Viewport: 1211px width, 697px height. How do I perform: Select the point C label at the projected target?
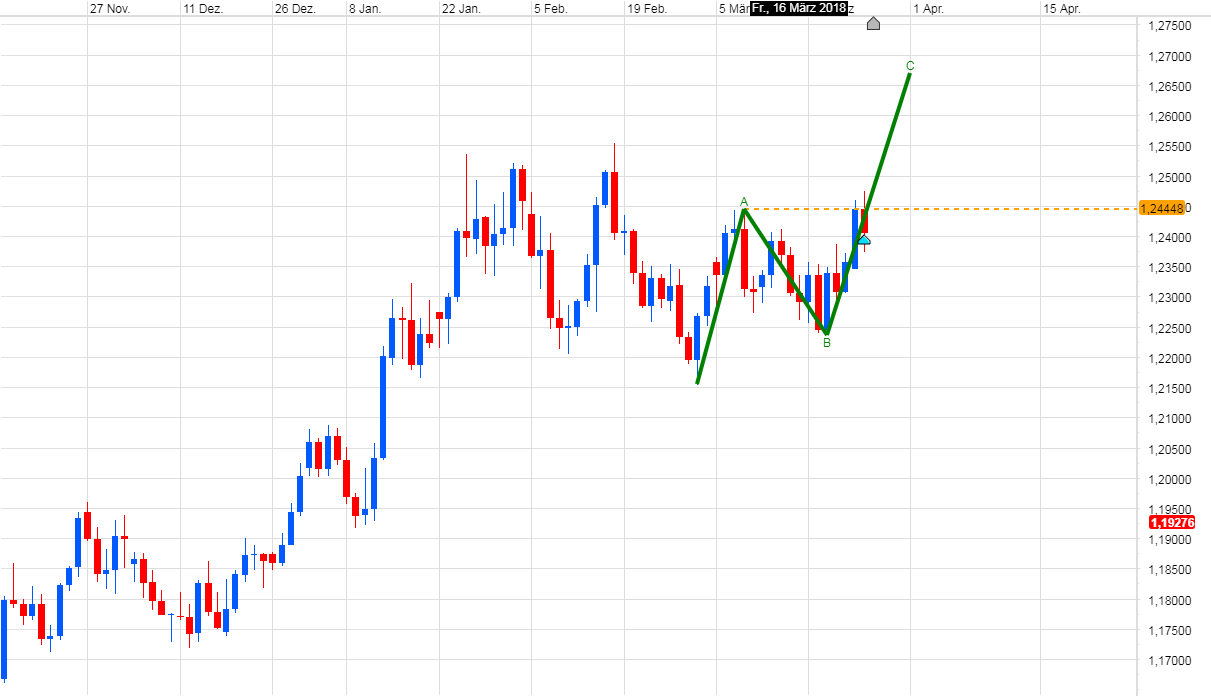point(909,63)
